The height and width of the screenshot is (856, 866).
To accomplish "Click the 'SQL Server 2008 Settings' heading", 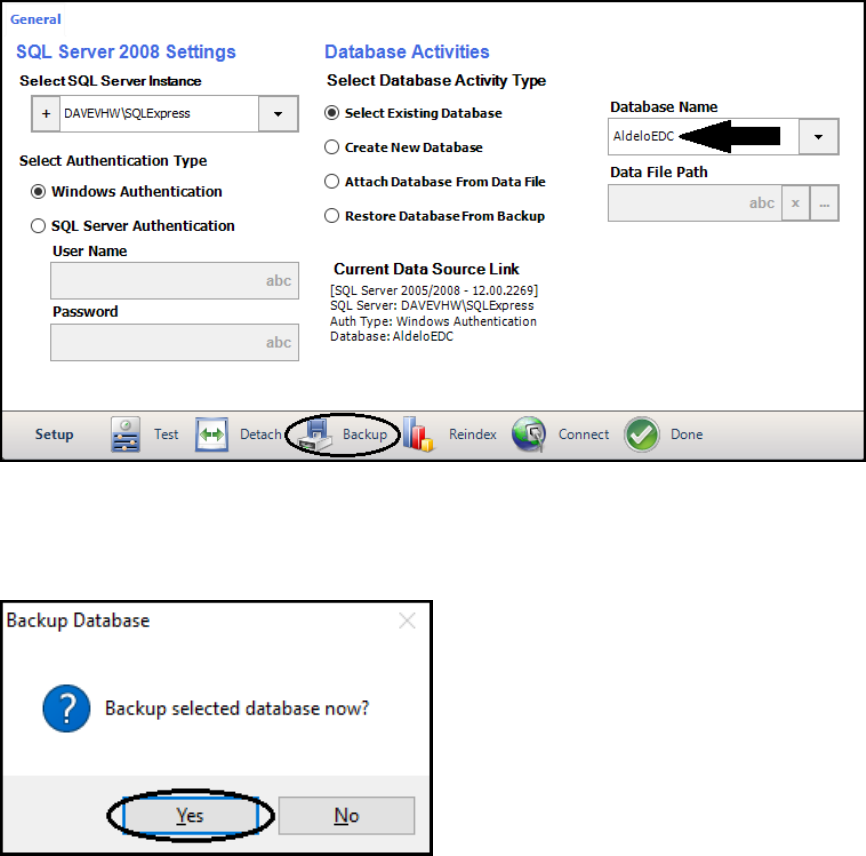I will [126, 52].
